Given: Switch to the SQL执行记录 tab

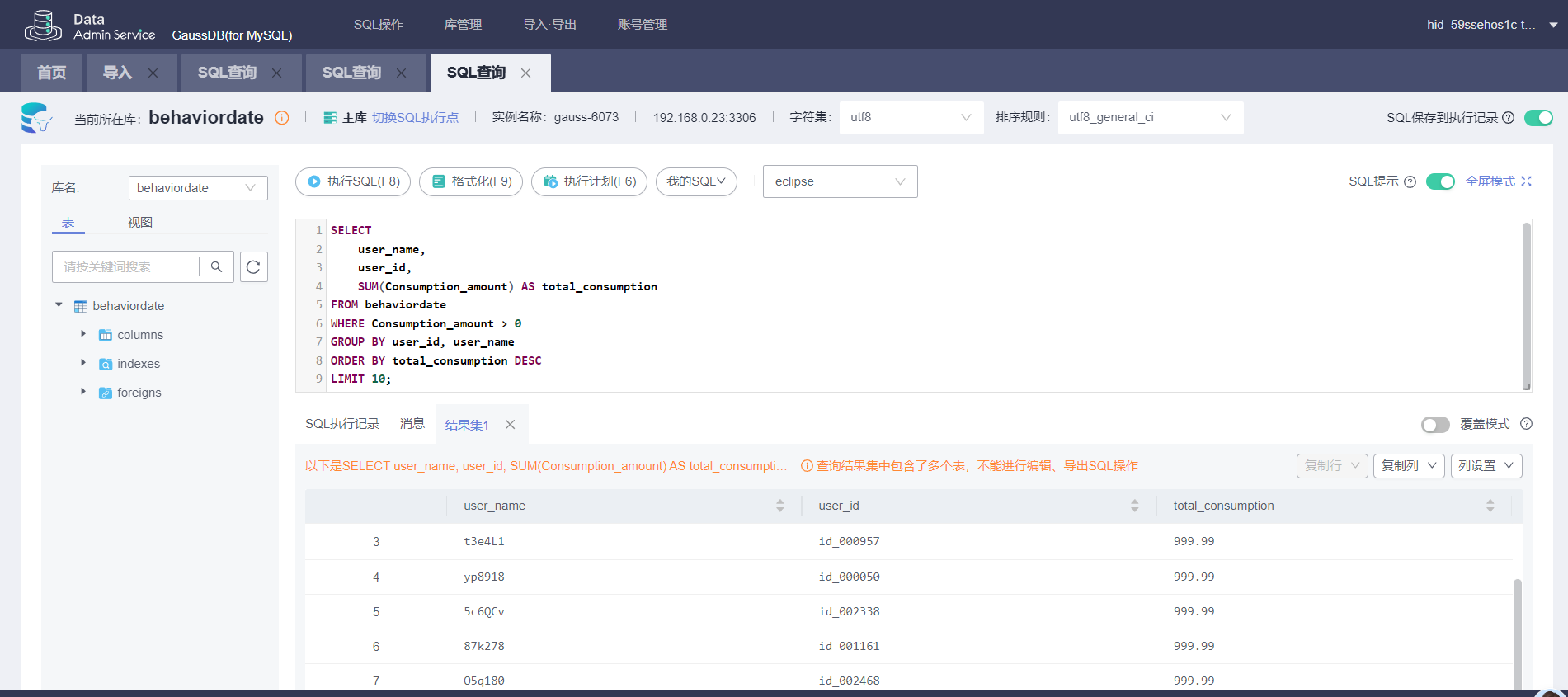Looking at the screenshot, I should [x=342, y=424].
